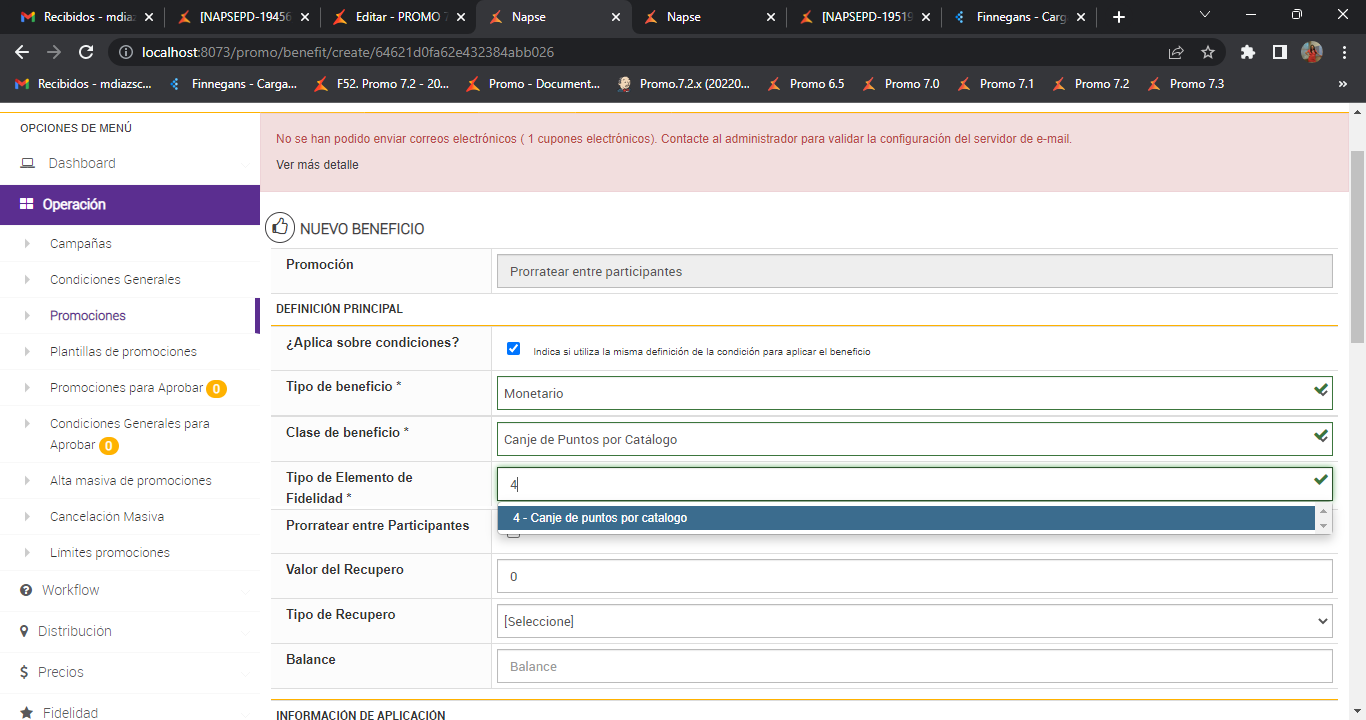Expand the Fidelidad sidebar section
The width and height of the screenshot is (1366, 720).
[x=70, y=713]
